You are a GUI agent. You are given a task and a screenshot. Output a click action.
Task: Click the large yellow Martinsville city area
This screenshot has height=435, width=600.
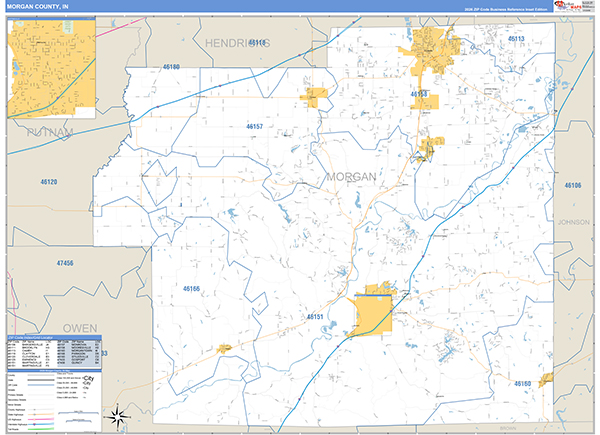tap(373, 314)
